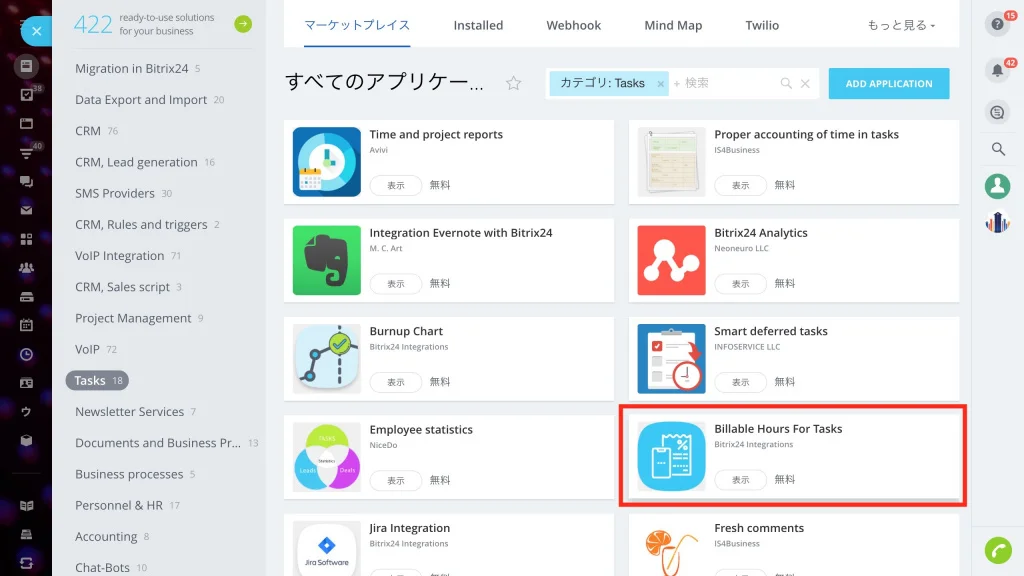Click the magnifier search icon in right panel
This screenshot has width=1024, height=576.
998,150
